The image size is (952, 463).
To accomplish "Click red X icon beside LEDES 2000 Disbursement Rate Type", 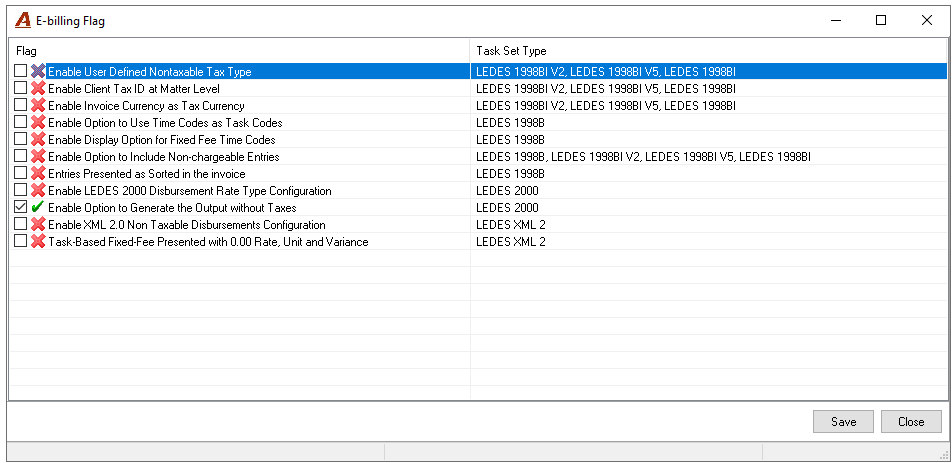I will pyautogui.click(x=38, y=191).
